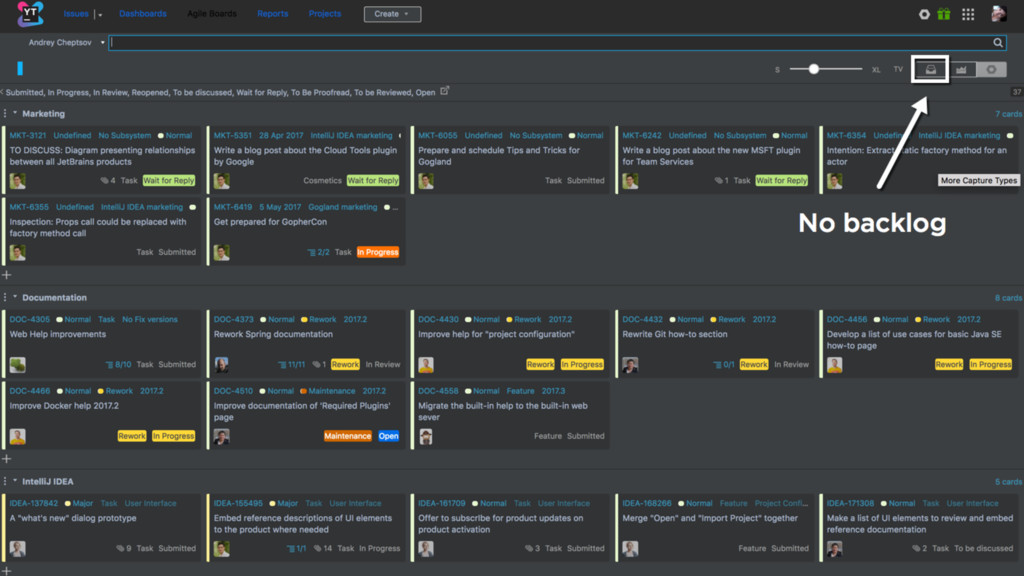1024x576 pixels.
Task: Click assignee avatar on DOC-4305 card
Action: [18, 364]
